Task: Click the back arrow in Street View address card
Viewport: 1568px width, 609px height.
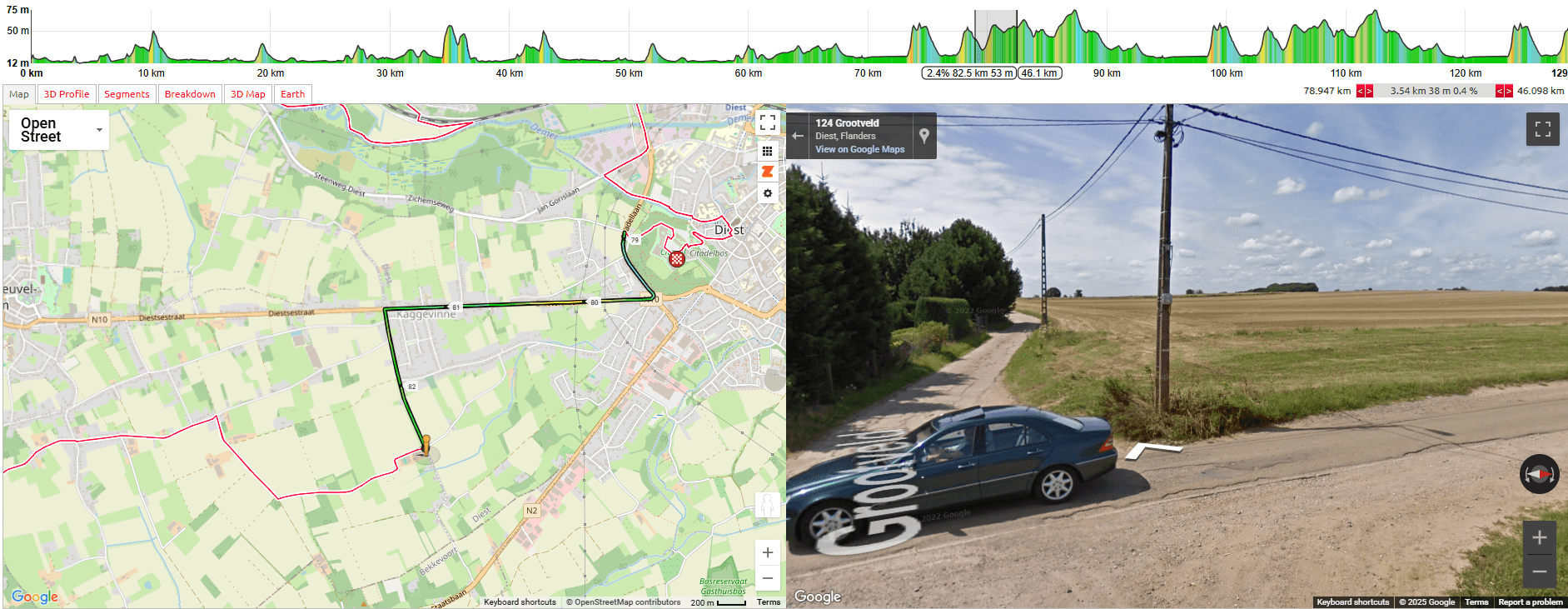Action: pos(798,136)
